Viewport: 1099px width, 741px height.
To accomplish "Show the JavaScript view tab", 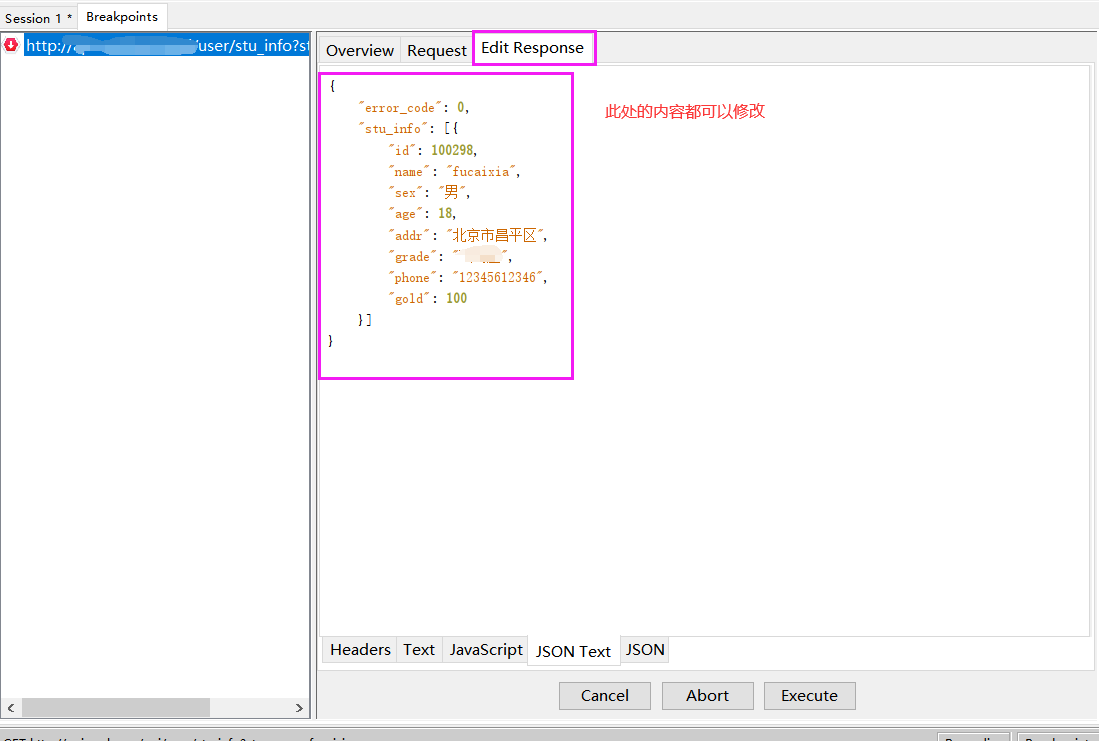I will pos(486,650).
